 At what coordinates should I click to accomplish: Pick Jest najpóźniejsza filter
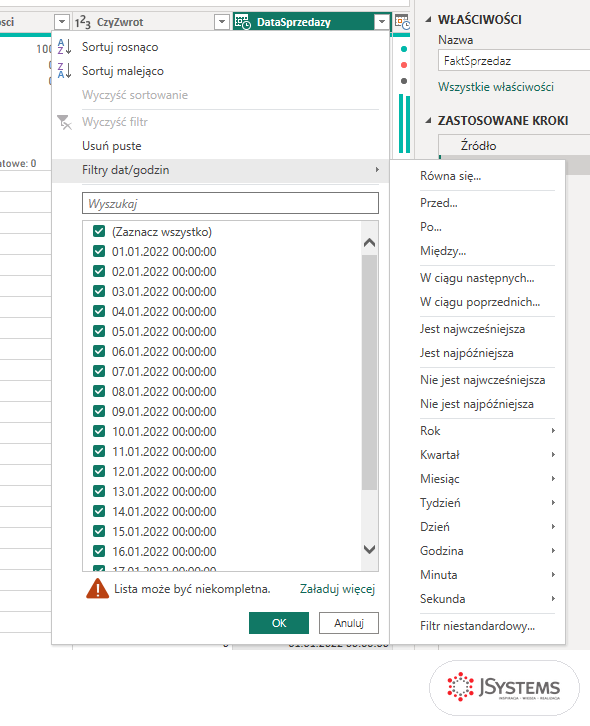tap(467, 353)
